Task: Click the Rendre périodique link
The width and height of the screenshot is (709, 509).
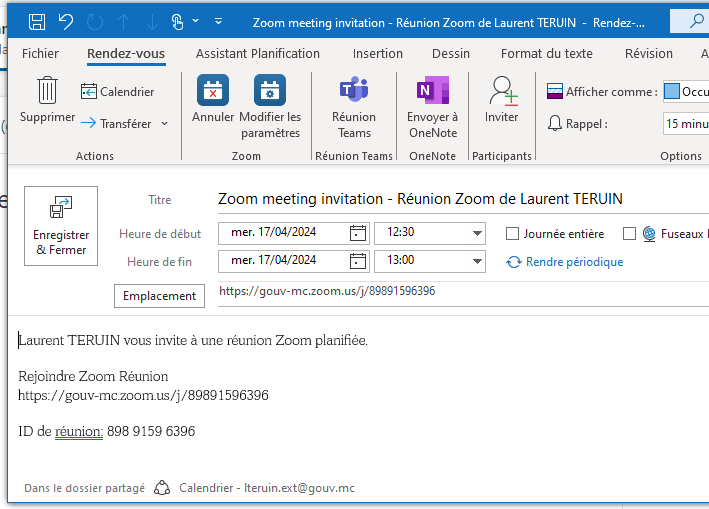Action: (565, 262)
